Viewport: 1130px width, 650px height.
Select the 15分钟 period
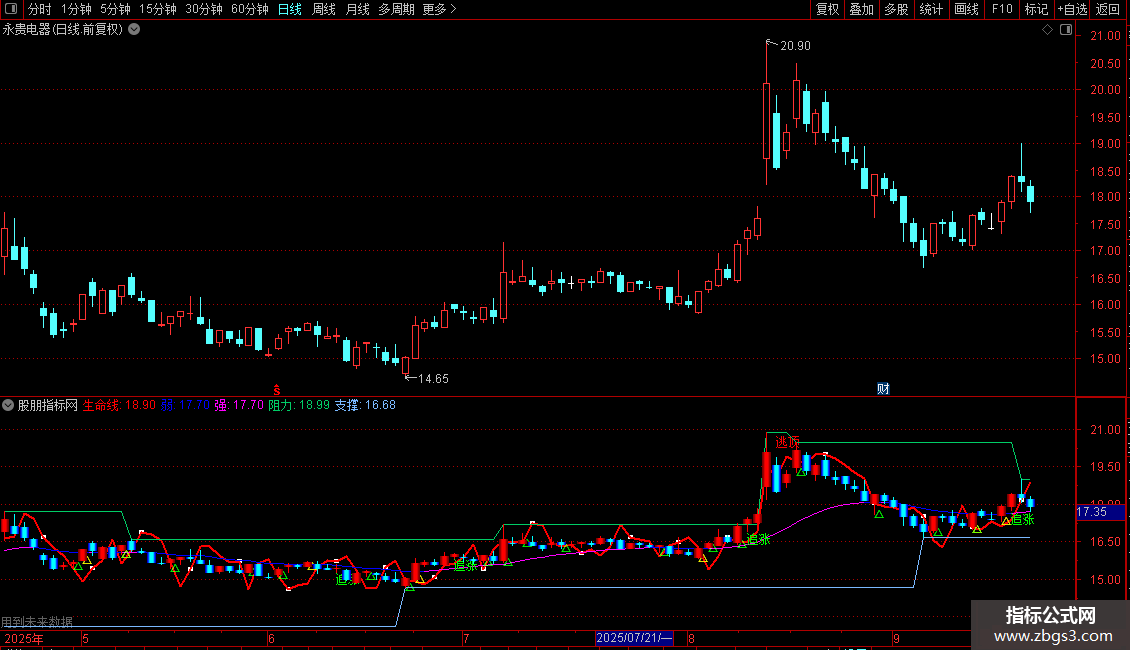coord(158,9)
